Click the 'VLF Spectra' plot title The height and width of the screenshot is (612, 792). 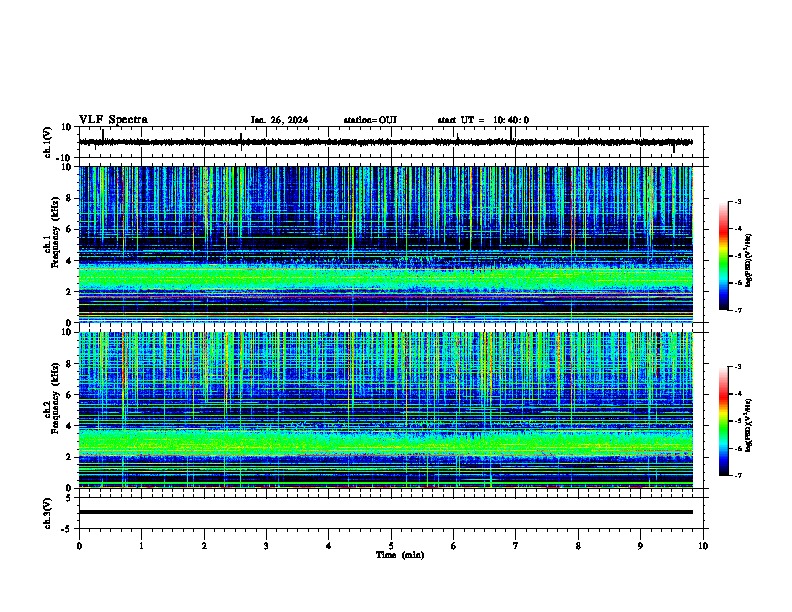113,120
